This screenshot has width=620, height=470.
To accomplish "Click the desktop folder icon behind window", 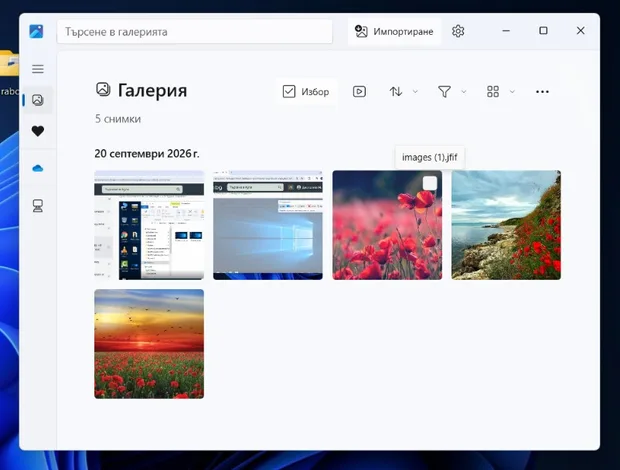I will (x=9, y=63).
